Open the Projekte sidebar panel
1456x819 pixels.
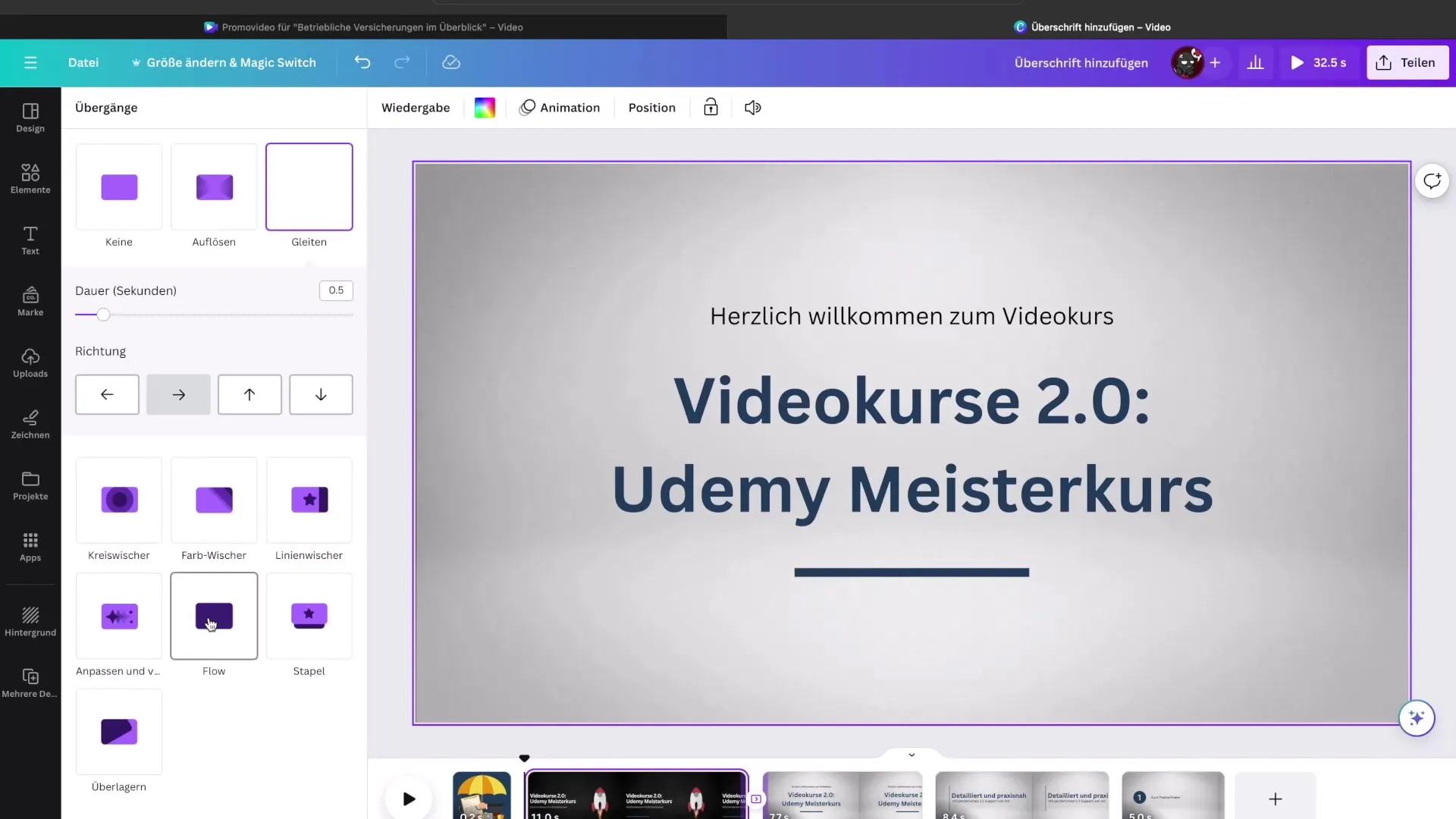[30, 487]
